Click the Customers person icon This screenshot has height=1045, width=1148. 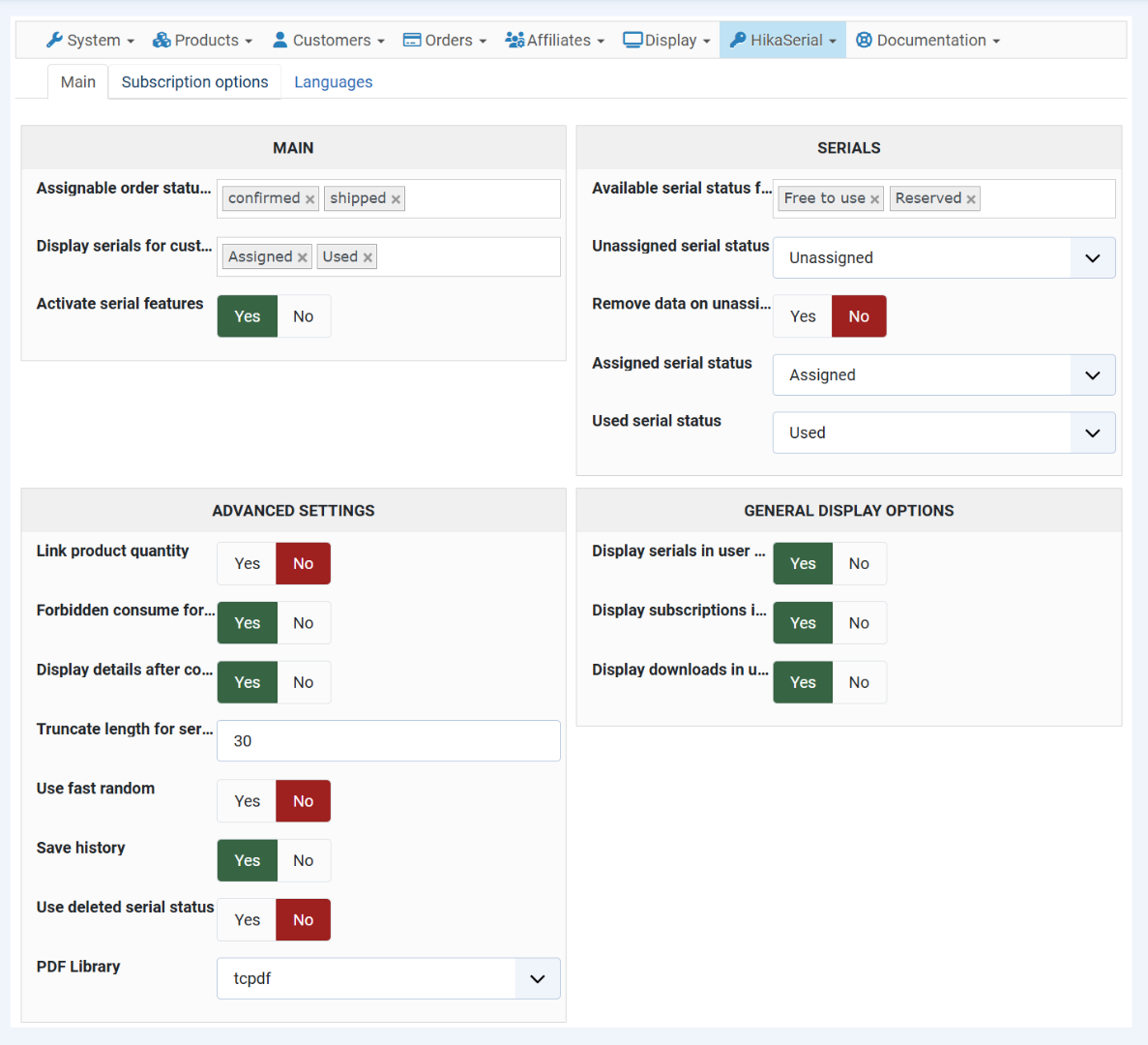(x=280, y=40)
